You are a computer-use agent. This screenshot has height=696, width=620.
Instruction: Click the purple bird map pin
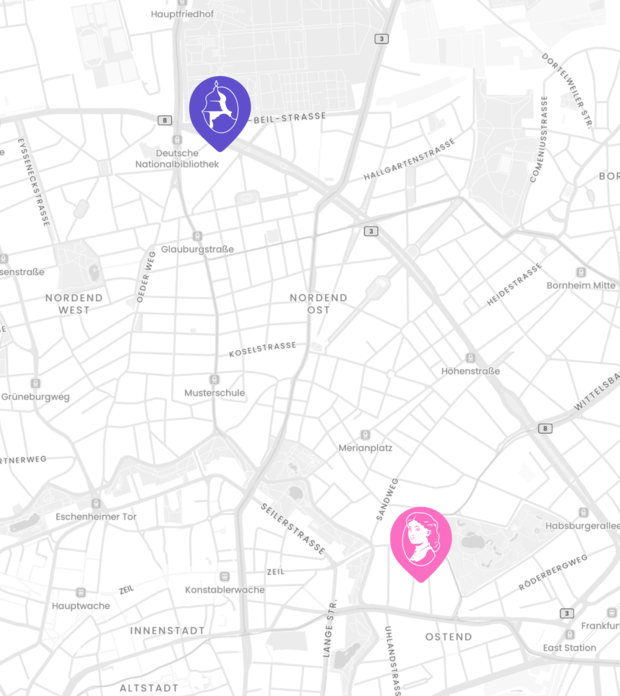(x=220, y=113)
